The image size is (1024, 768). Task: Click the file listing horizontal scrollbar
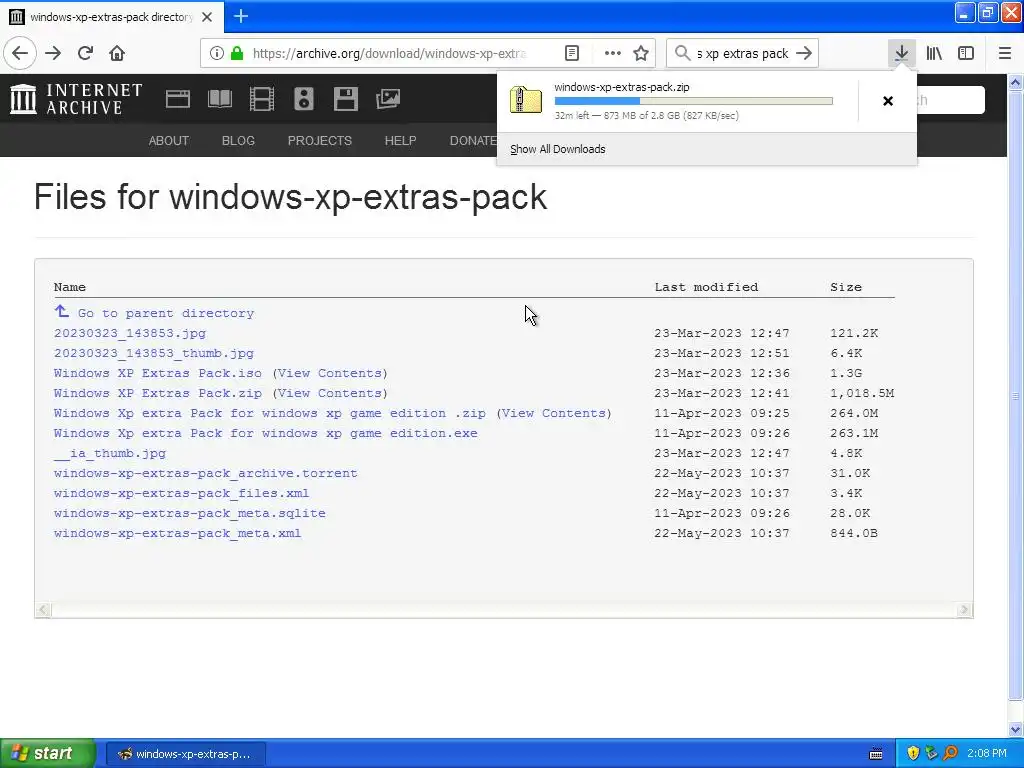pos(504,610)
